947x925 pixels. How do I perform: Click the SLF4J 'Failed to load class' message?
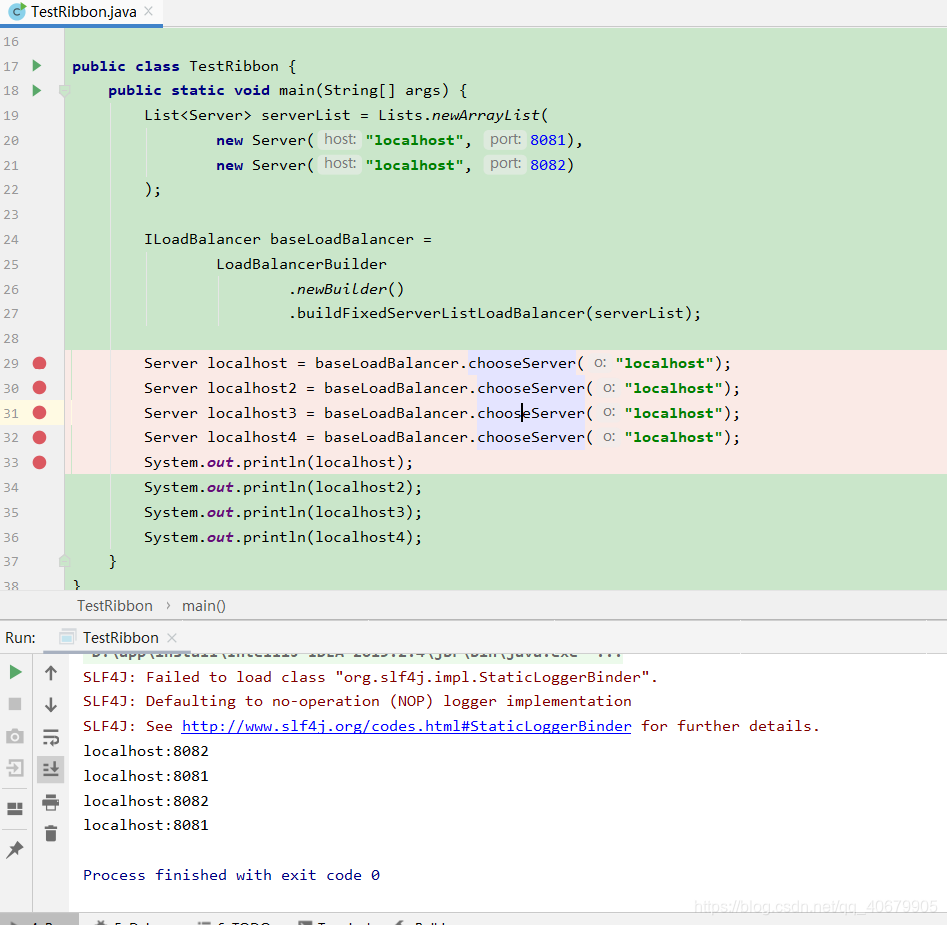coord(370,677)
